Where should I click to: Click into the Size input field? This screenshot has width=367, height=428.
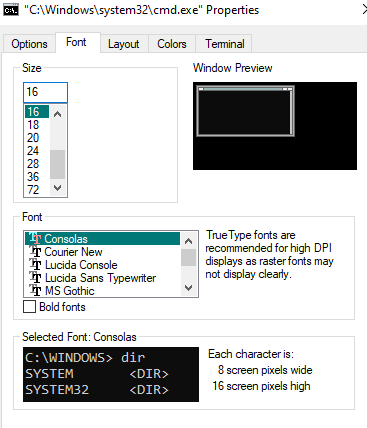pos(45,92)
